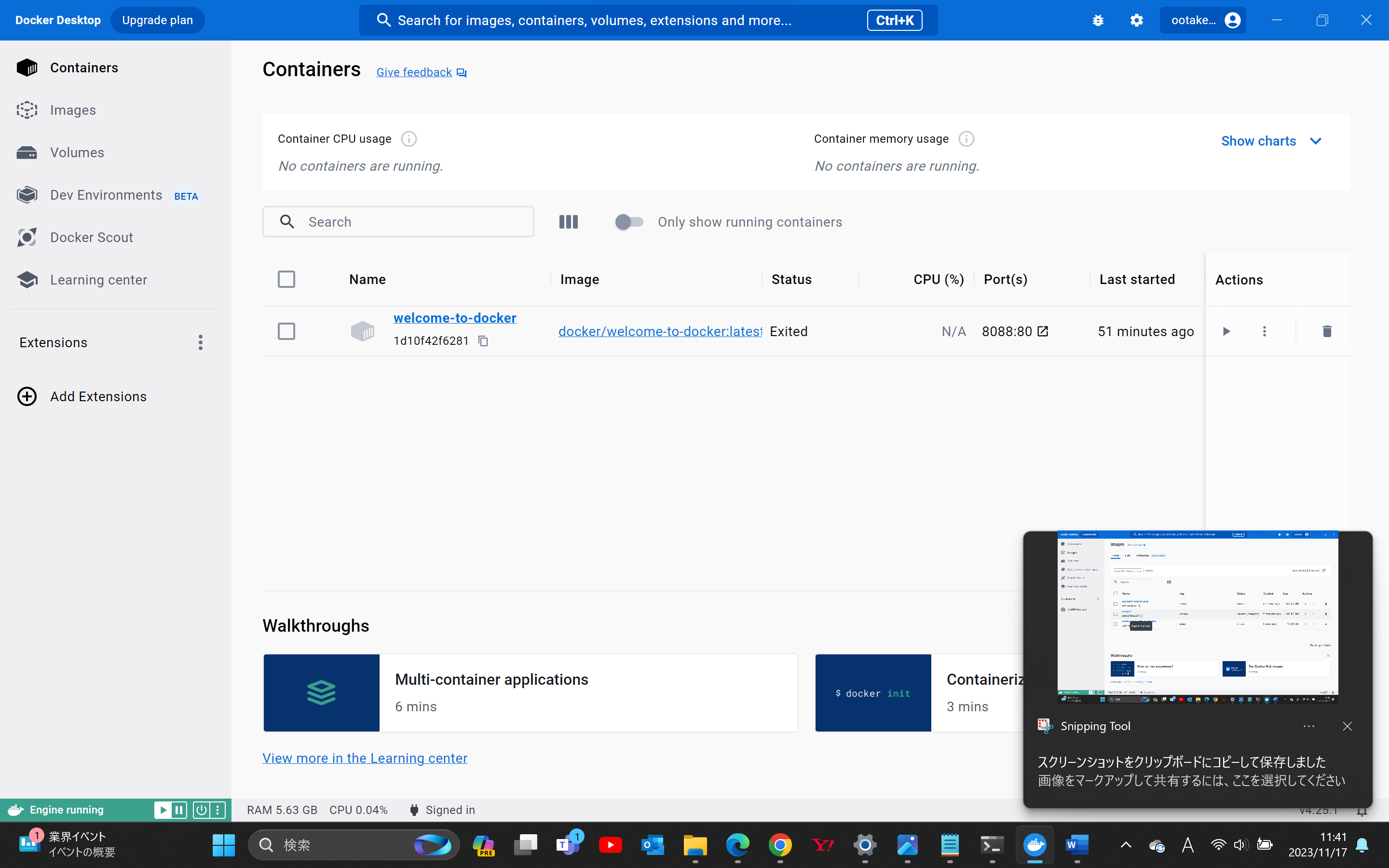
Task: Open port 8088:80 in browser
Action: [1043, 331]
